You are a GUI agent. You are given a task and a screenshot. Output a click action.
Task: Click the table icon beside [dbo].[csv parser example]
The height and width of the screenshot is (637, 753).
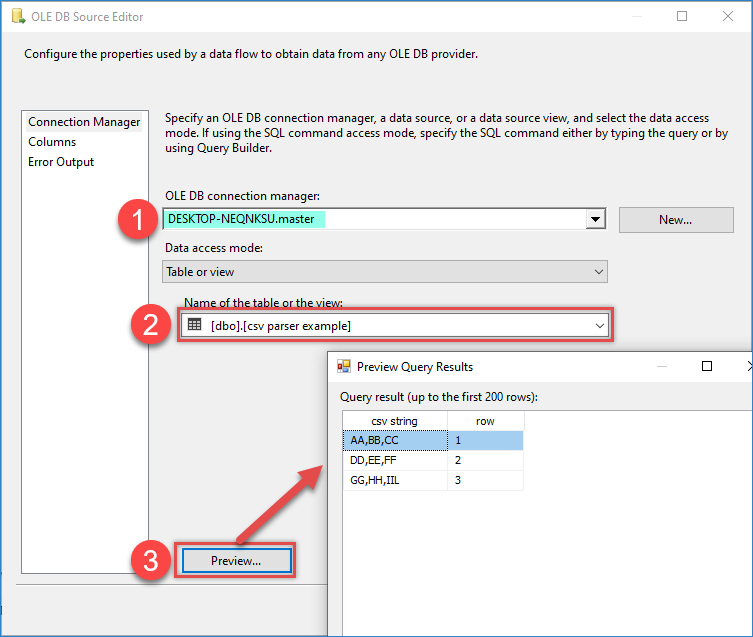[195, 325]
